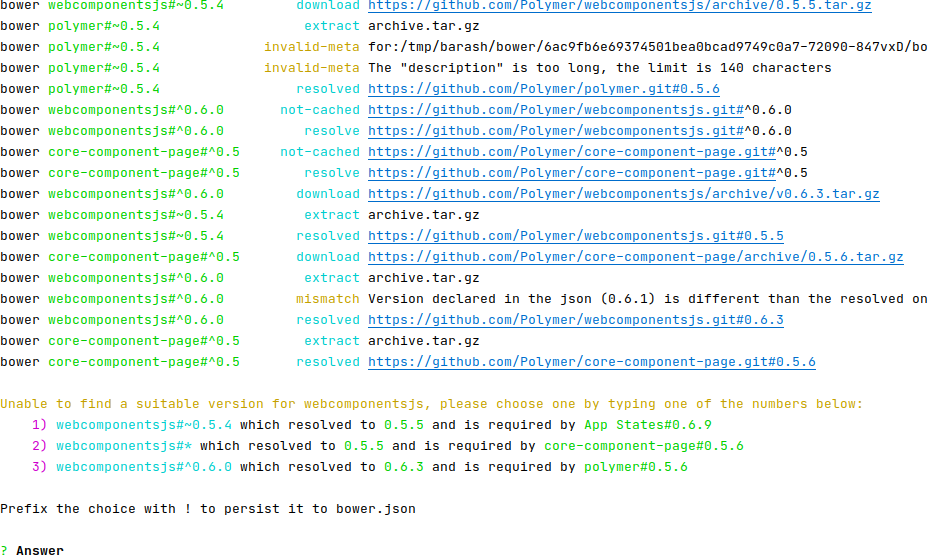Screen dimensions: 928x559
Task: Click 'Prefix the choice with !' hint line
Action: click(x=208, y=509)
